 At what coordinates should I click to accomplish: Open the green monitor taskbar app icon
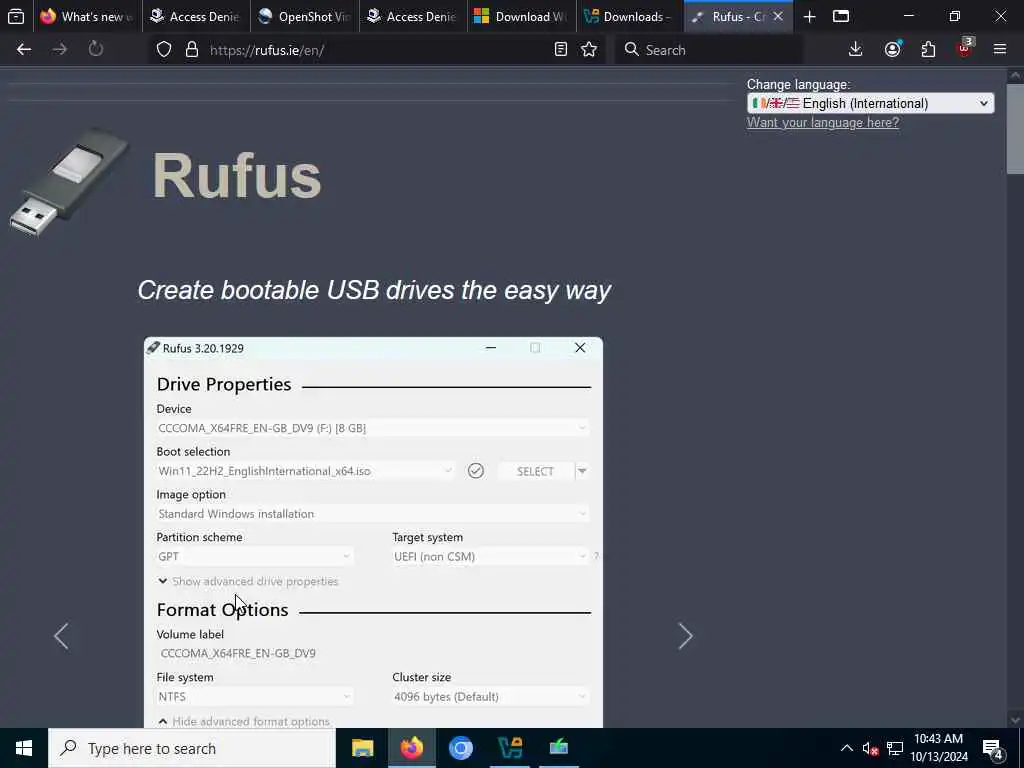[x=559, y=748]
